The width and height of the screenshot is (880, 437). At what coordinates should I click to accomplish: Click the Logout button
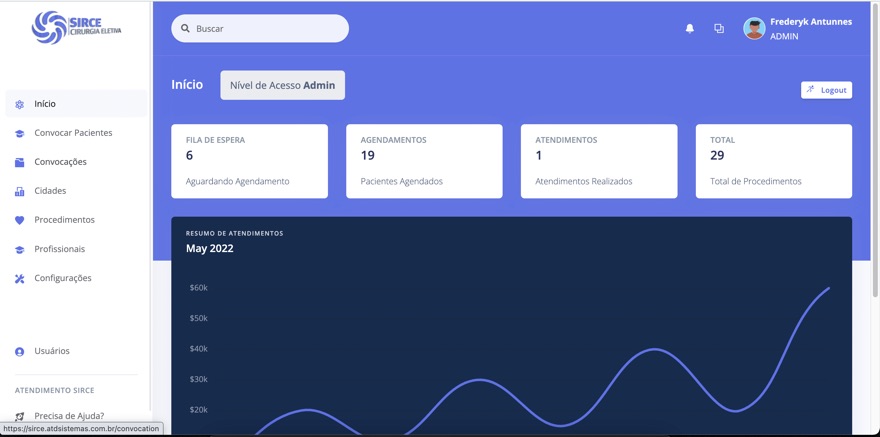click(826, 90)
